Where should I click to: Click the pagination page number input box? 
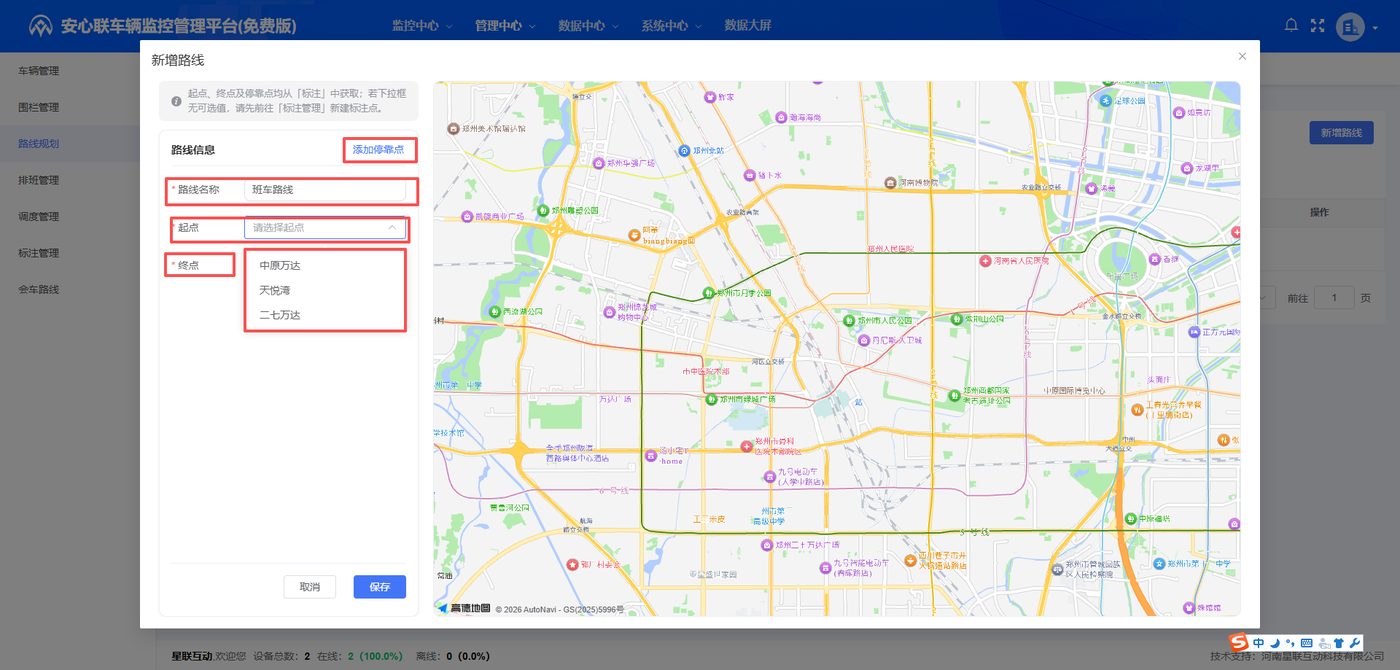coord(1334,298)
